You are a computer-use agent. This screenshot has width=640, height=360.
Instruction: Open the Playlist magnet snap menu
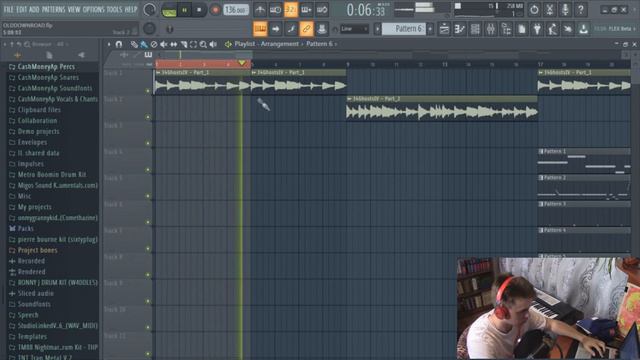point(119,44)
